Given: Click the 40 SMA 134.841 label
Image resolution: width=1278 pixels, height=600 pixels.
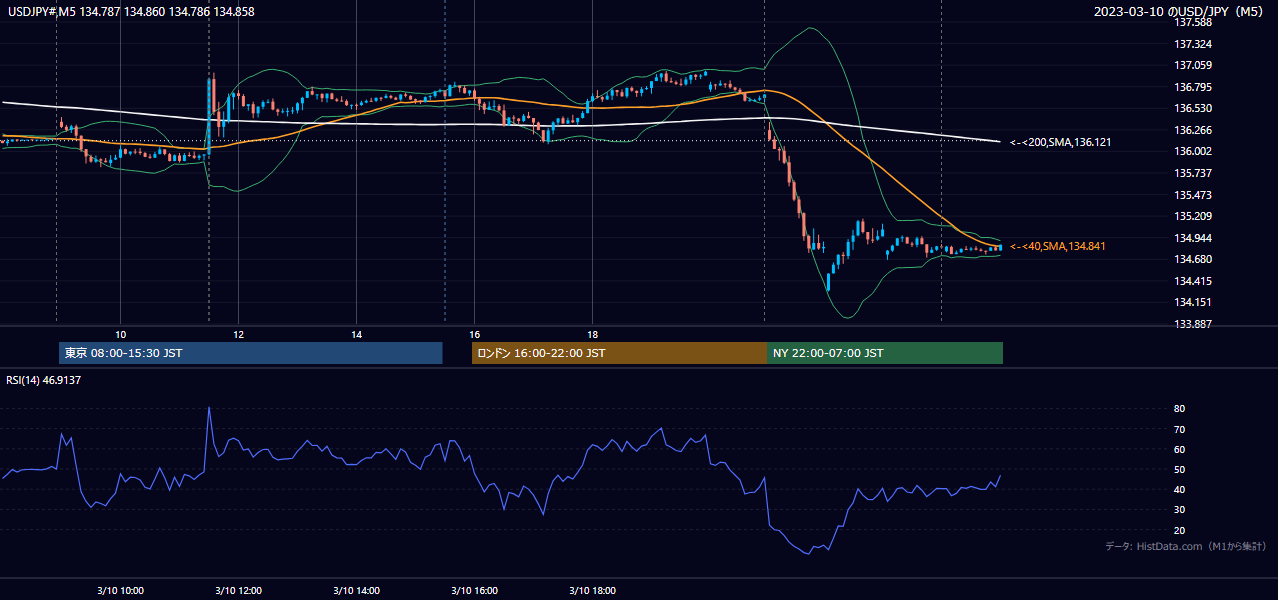Looking at the screenshot, I should 1058,246.
